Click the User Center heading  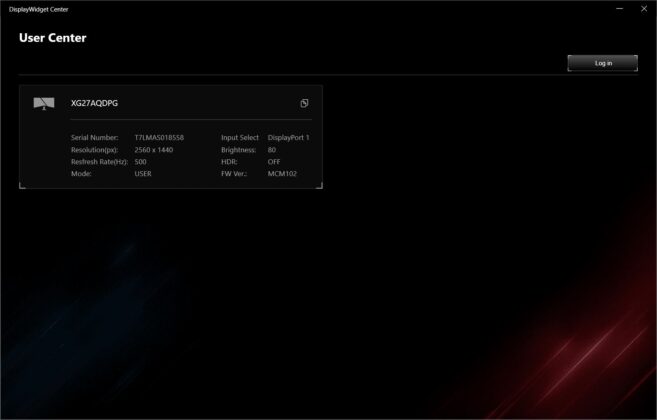[53, 38]
